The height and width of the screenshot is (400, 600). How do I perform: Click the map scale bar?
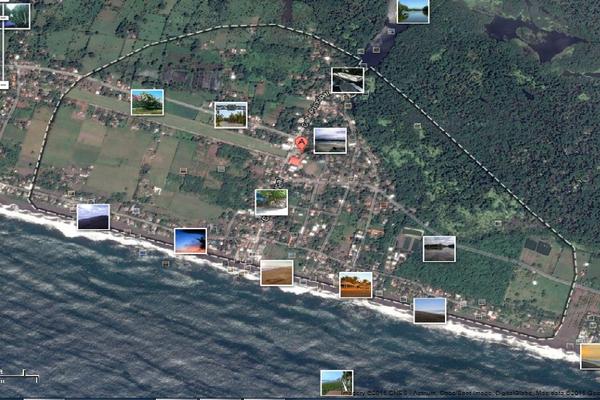(18, 377)
